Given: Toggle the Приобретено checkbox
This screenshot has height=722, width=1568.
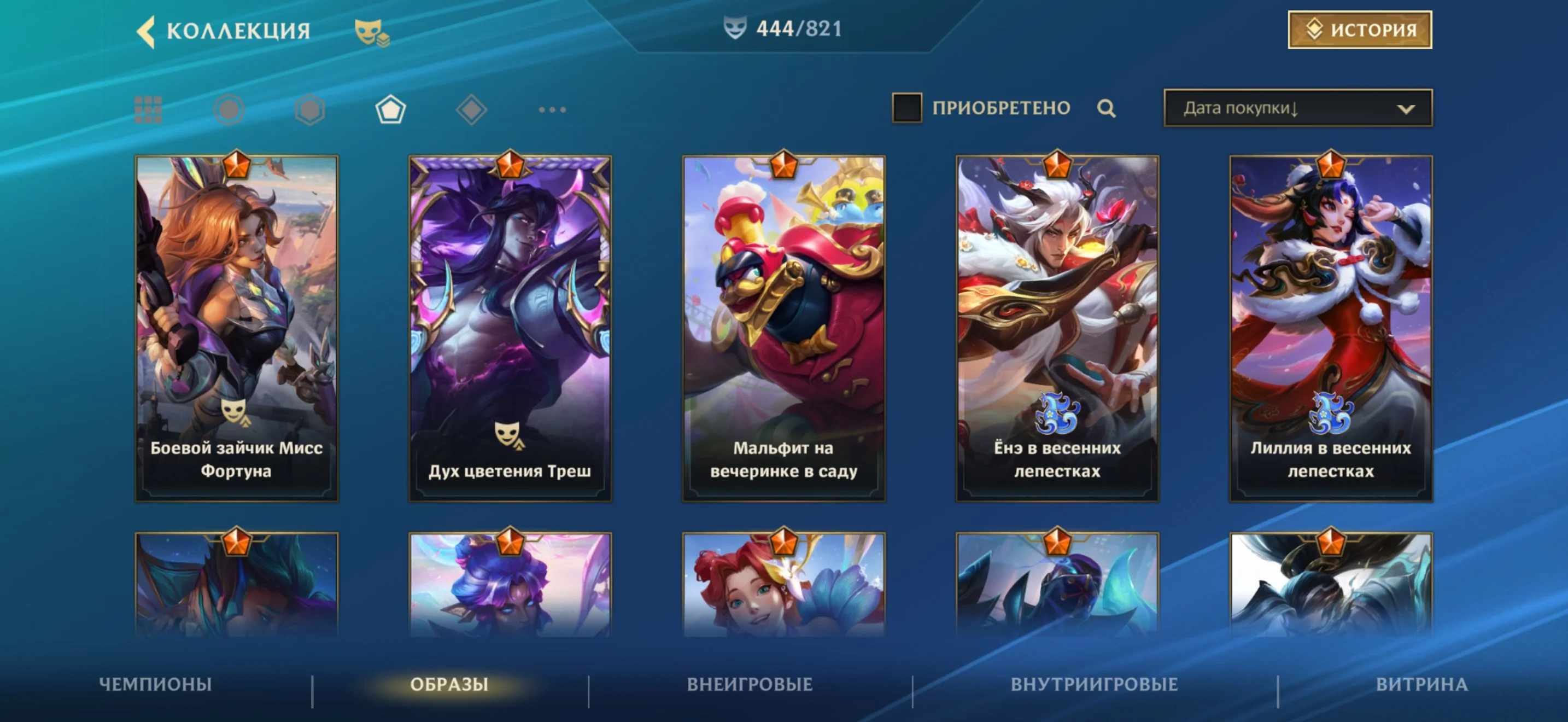Looking at the screenshot, I should (x=906, y=108).
